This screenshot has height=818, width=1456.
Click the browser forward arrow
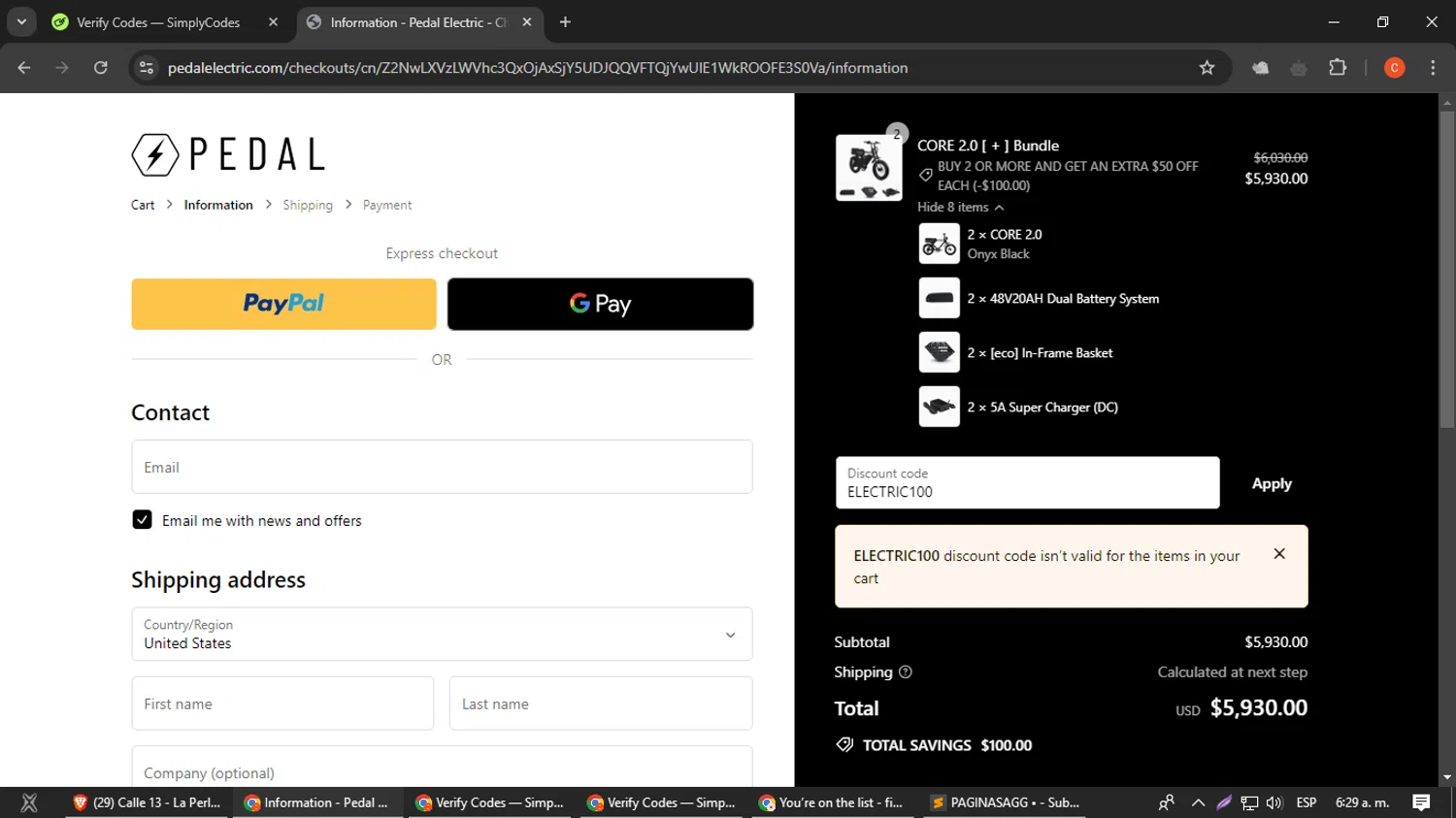(62, 68)
